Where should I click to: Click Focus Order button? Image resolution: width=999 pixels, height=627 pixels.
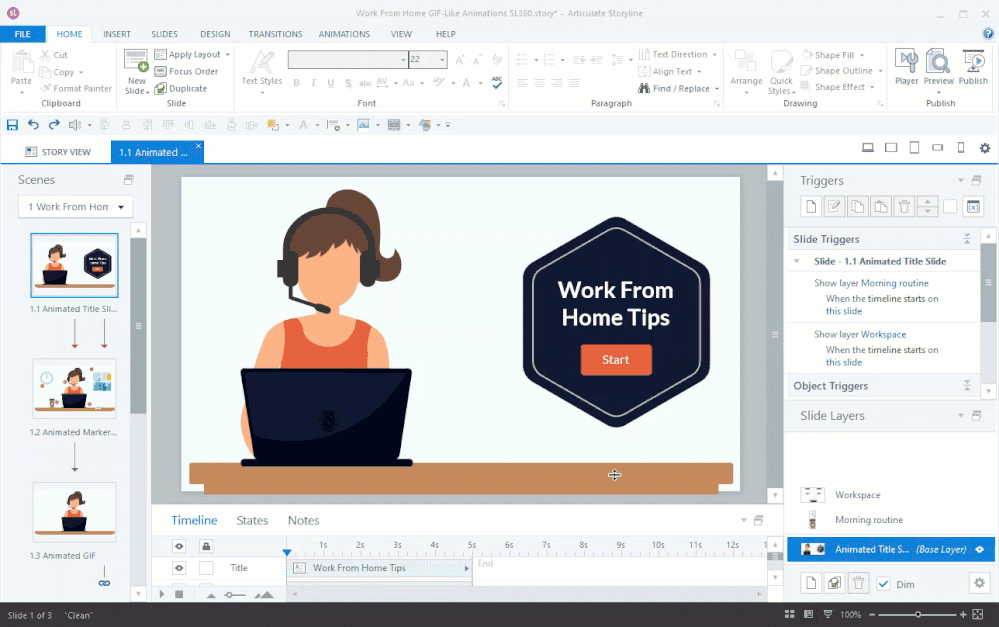click(187, 72)
